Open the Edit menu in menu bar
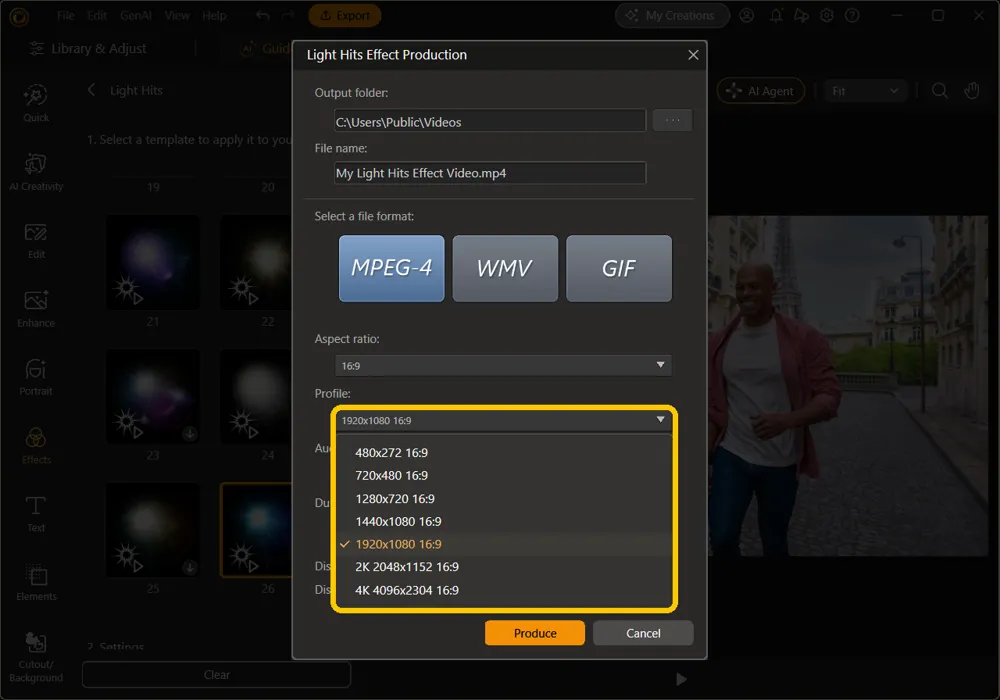The width and height of the screenshot is (1000, 700). 97,15
